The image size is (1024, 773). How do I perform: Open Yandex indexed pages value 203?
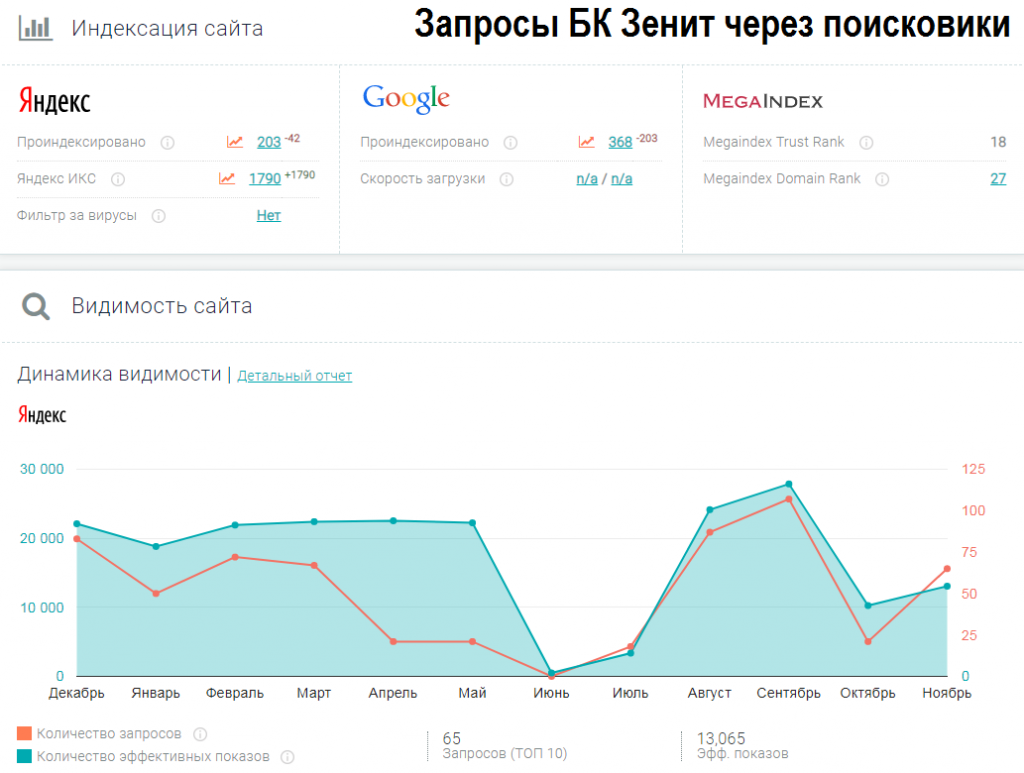click(x=268, y=142)
